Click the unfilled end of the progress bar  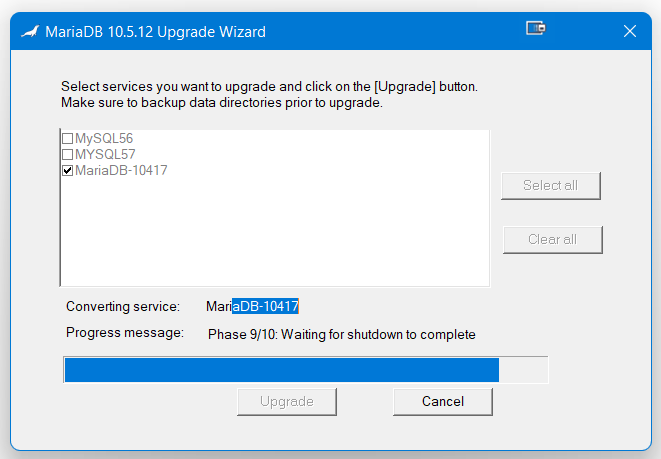click(523, 370)
